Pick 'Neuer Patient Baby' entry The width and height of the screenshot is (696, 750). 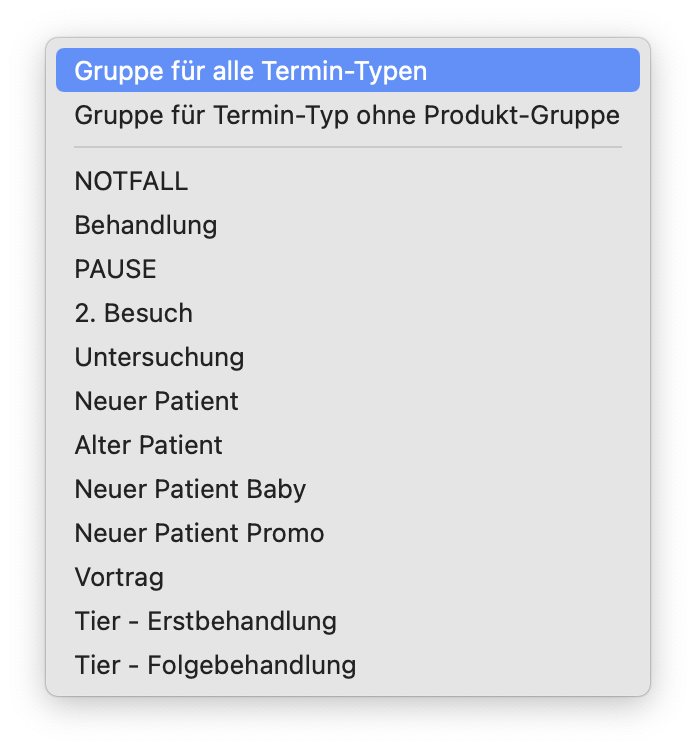pyautogui.click(x=190, y=489)
